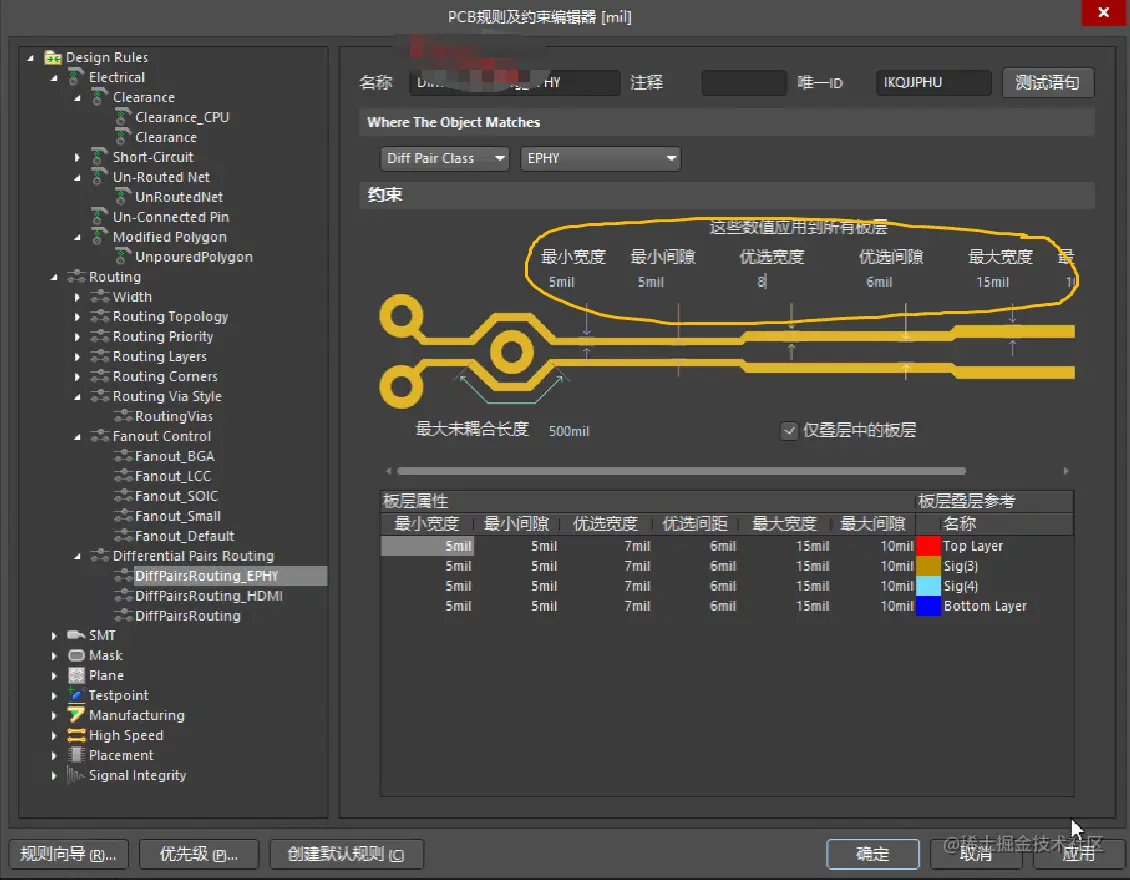Close the PCB rules editor dialog
The height and width of the screenshot is (880, 1130).
tap(1103, 12)
